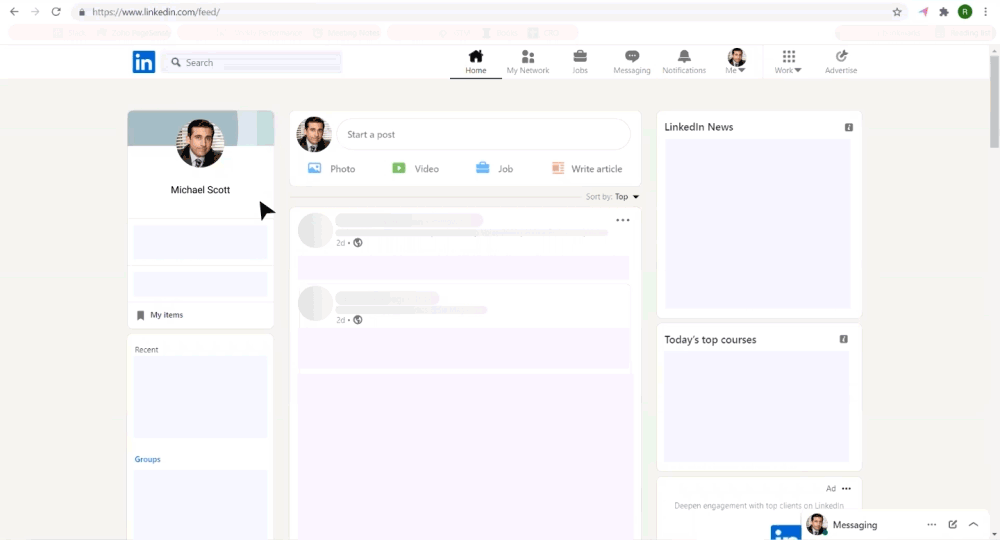Write an article

point(587,168)
